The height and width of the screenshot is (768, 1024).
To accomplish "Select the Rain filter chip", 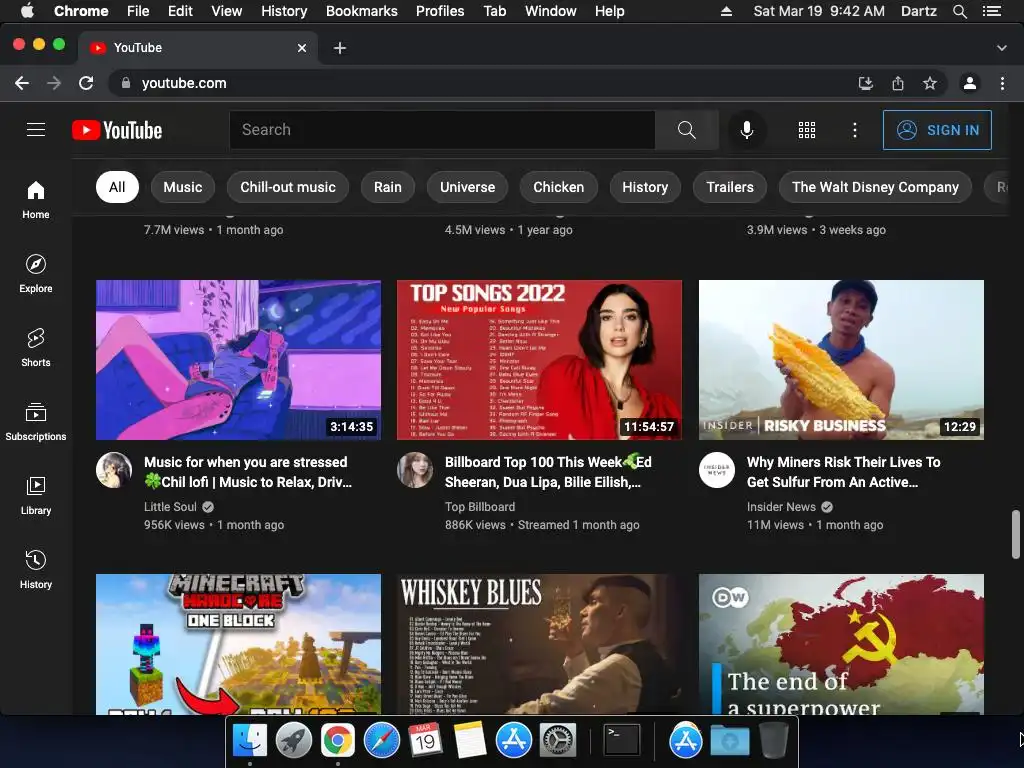I will (x=388, y=187).
